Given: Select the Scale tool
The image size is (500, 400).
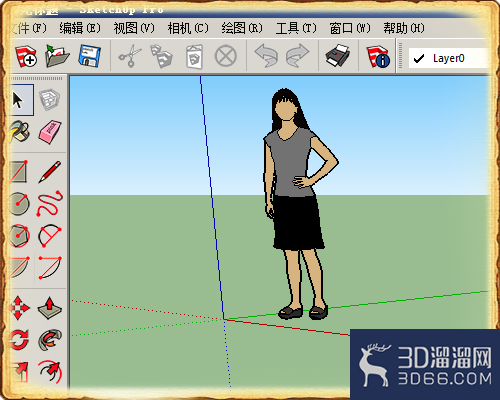Looking at the screenshot, I should coord(19,371).
